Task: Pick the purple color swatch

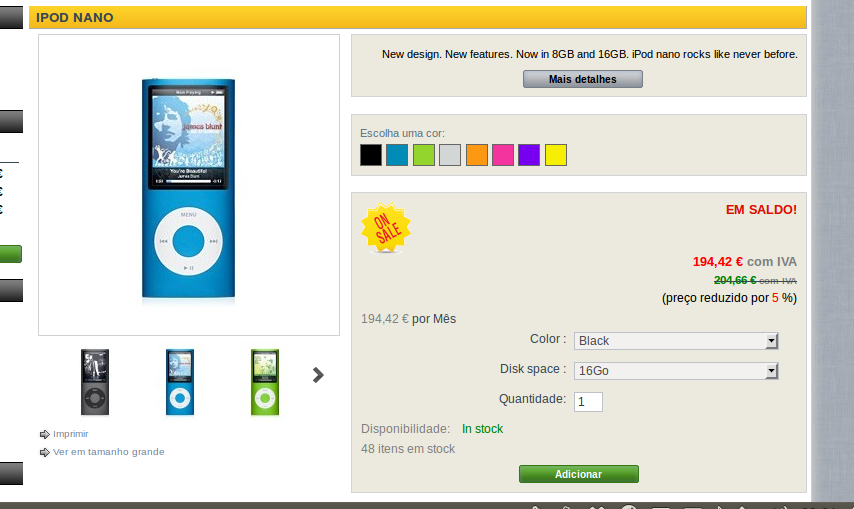Action: point(529,155)
